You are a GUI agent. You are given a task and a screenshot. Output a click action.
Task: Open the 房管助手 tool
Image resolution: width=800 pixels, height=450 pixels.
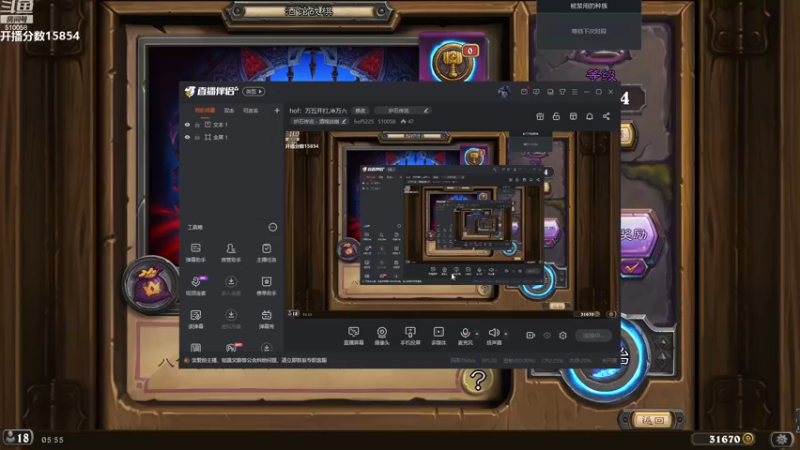point(231,253)
